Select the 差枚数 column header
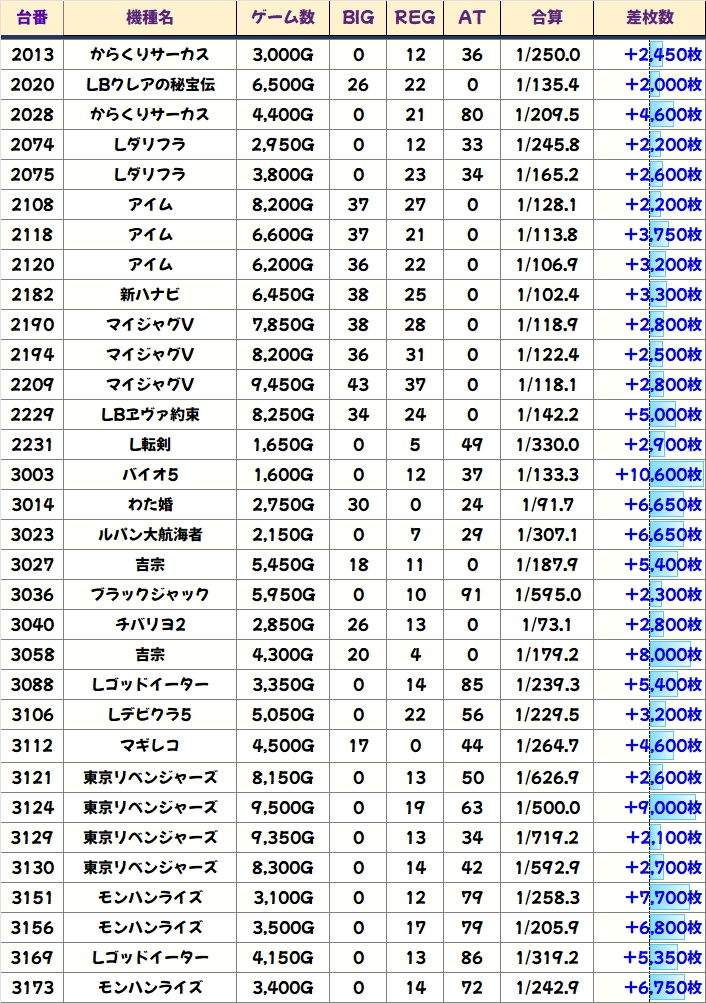Screen dimensions: 706x1003 (648, 18)
